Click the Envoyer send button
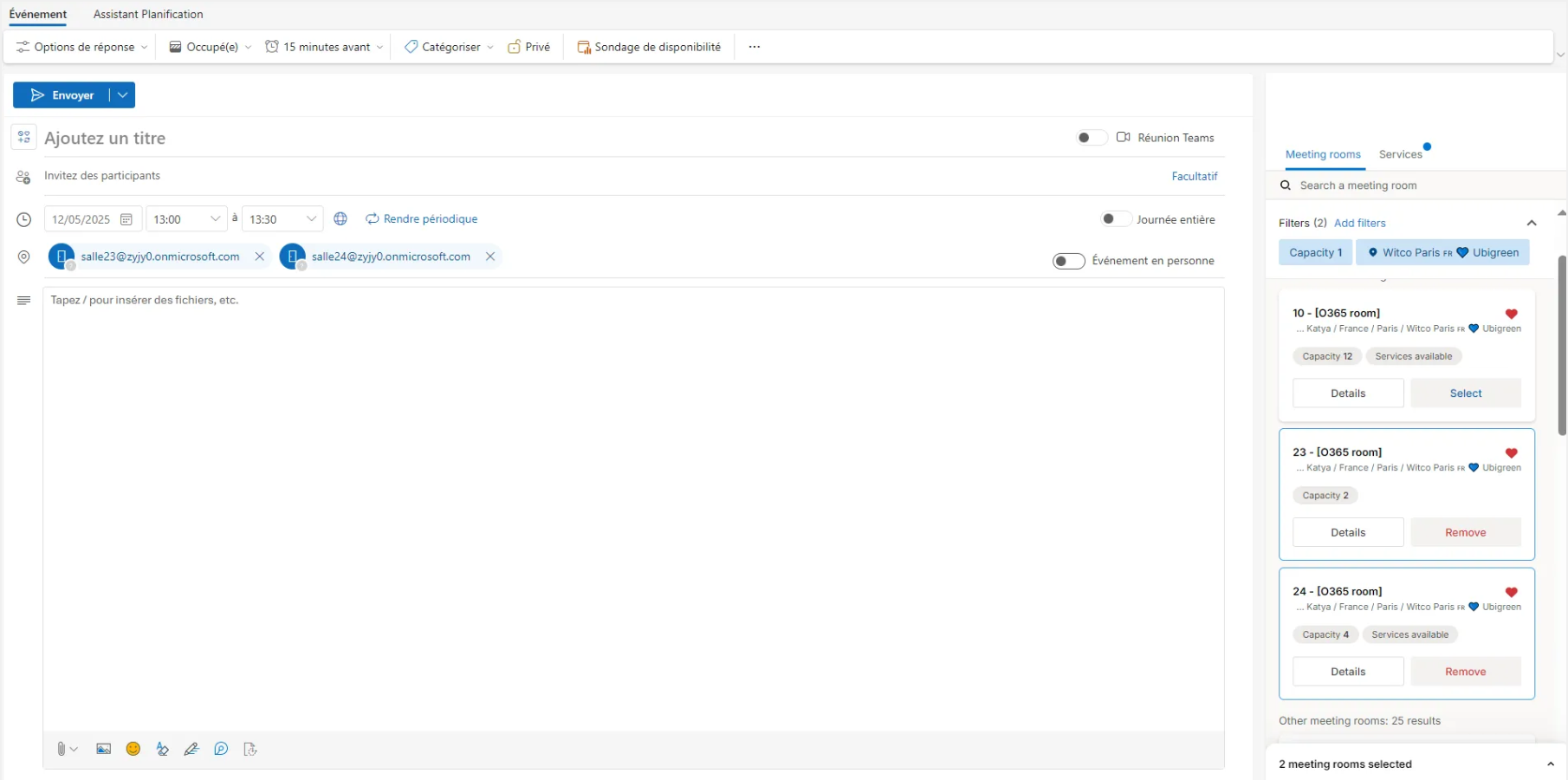 62,95
